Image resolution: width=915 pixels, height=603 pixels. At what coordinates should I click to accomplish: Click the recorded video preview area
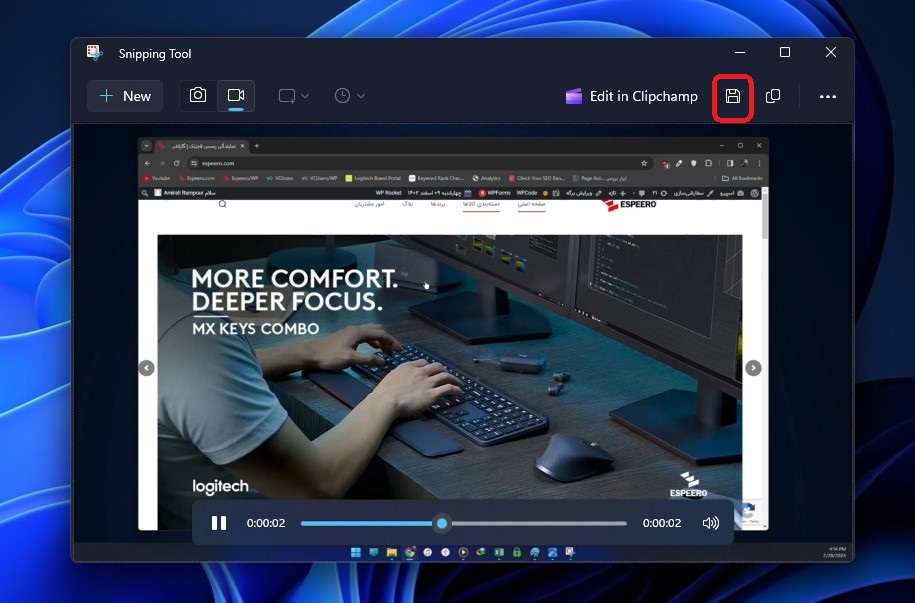462,342
